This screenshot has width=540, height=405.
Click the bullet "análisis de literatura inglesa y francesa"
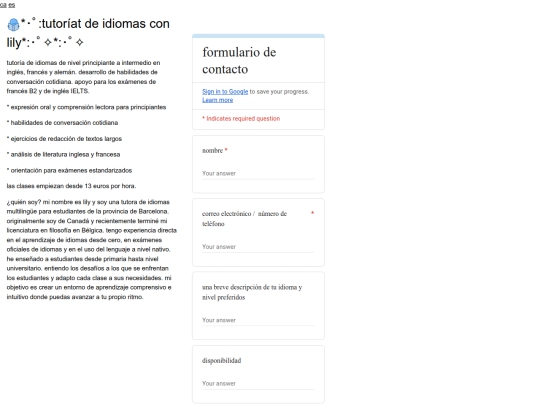(63, 155)
